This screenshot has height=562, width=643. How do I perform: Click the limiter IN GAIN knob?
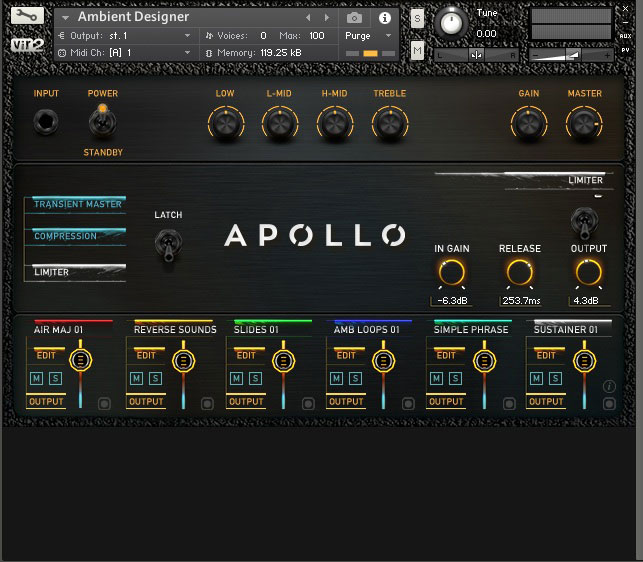[x=451, y=273]
